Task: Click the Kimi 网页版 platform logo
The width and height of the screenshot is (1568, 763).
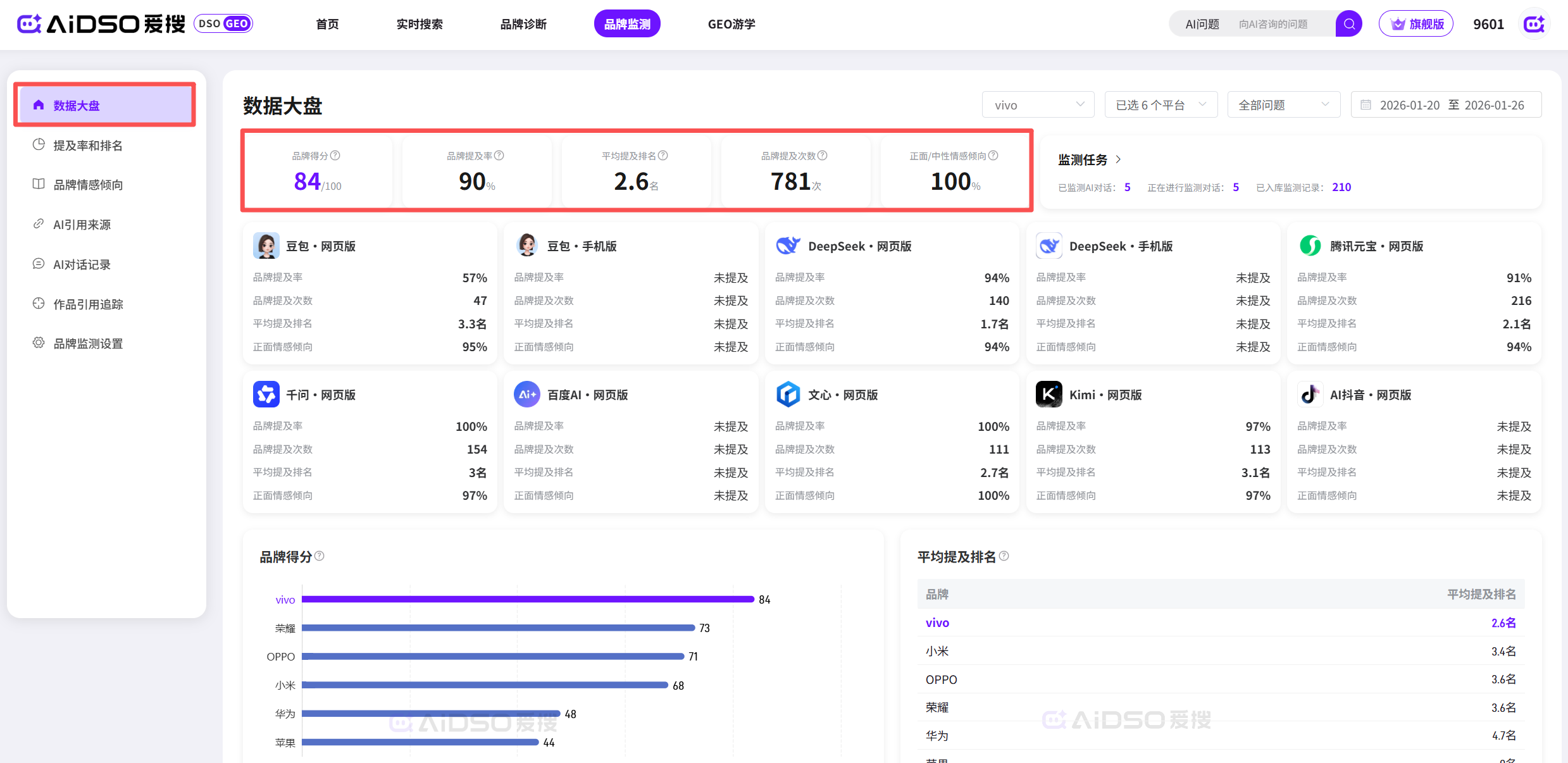Action: 1049,394
